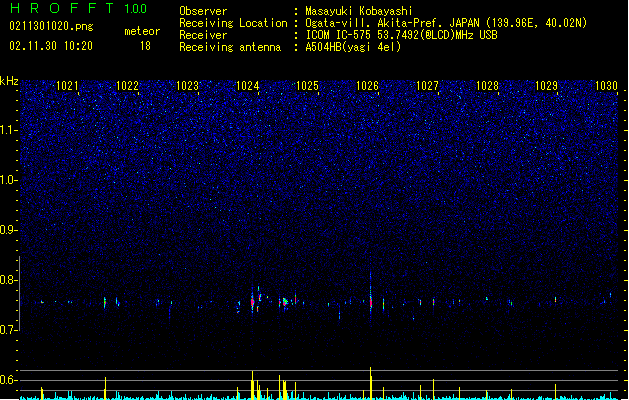Click the 1028 time axis marker
The height and width of the screenshot is (400, 629).
[487, 86]
